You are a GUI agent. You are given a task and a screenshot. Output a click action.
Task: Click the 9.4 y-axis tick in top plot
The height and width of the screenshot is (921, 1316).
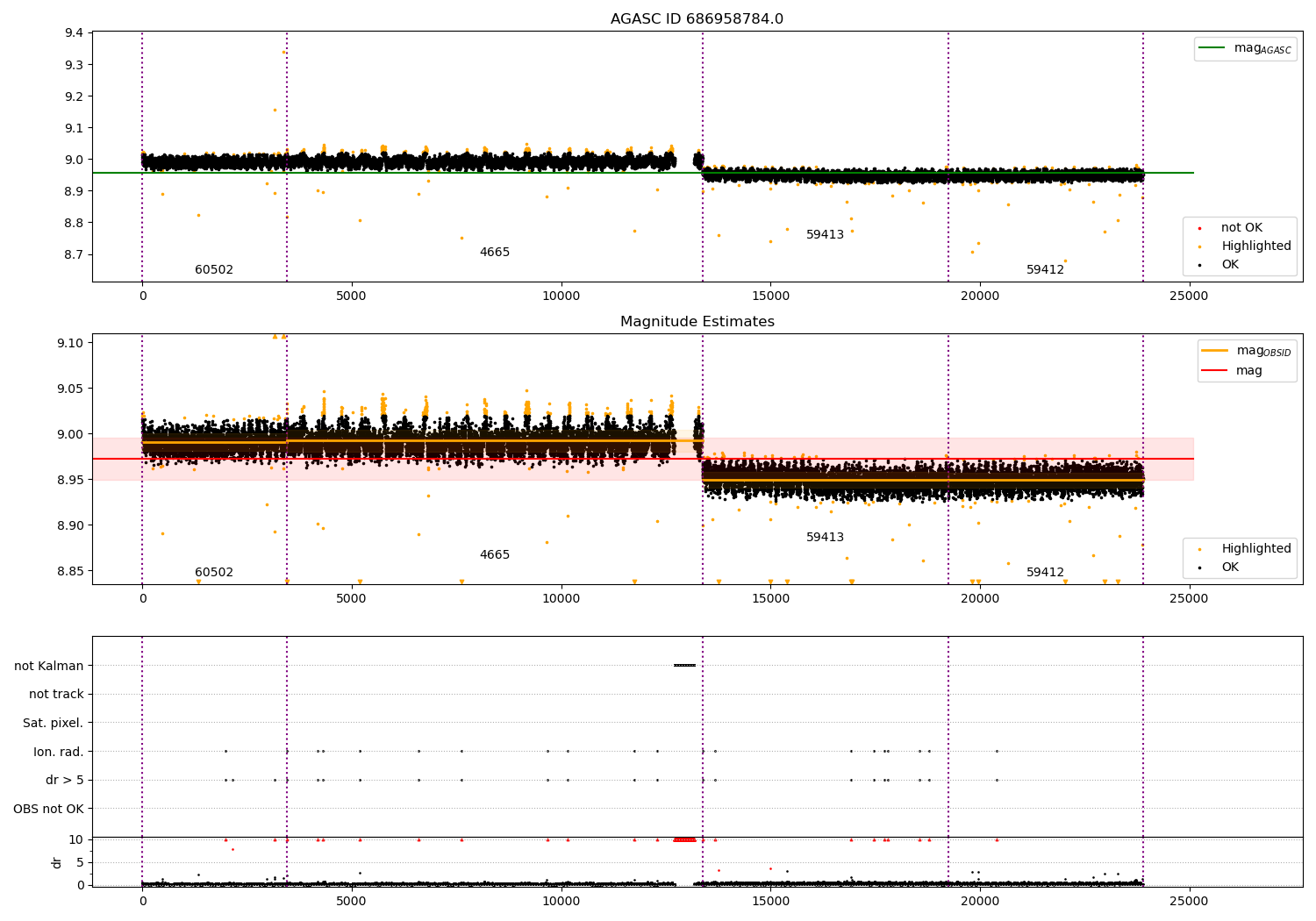coord(75,33)
